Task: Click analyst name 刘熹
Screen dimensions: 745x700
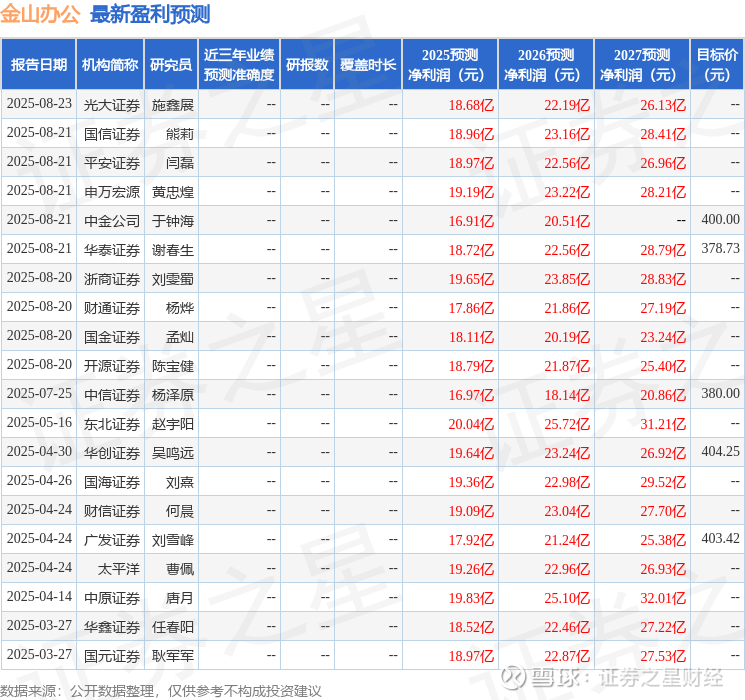Action: tap(180, 482)
